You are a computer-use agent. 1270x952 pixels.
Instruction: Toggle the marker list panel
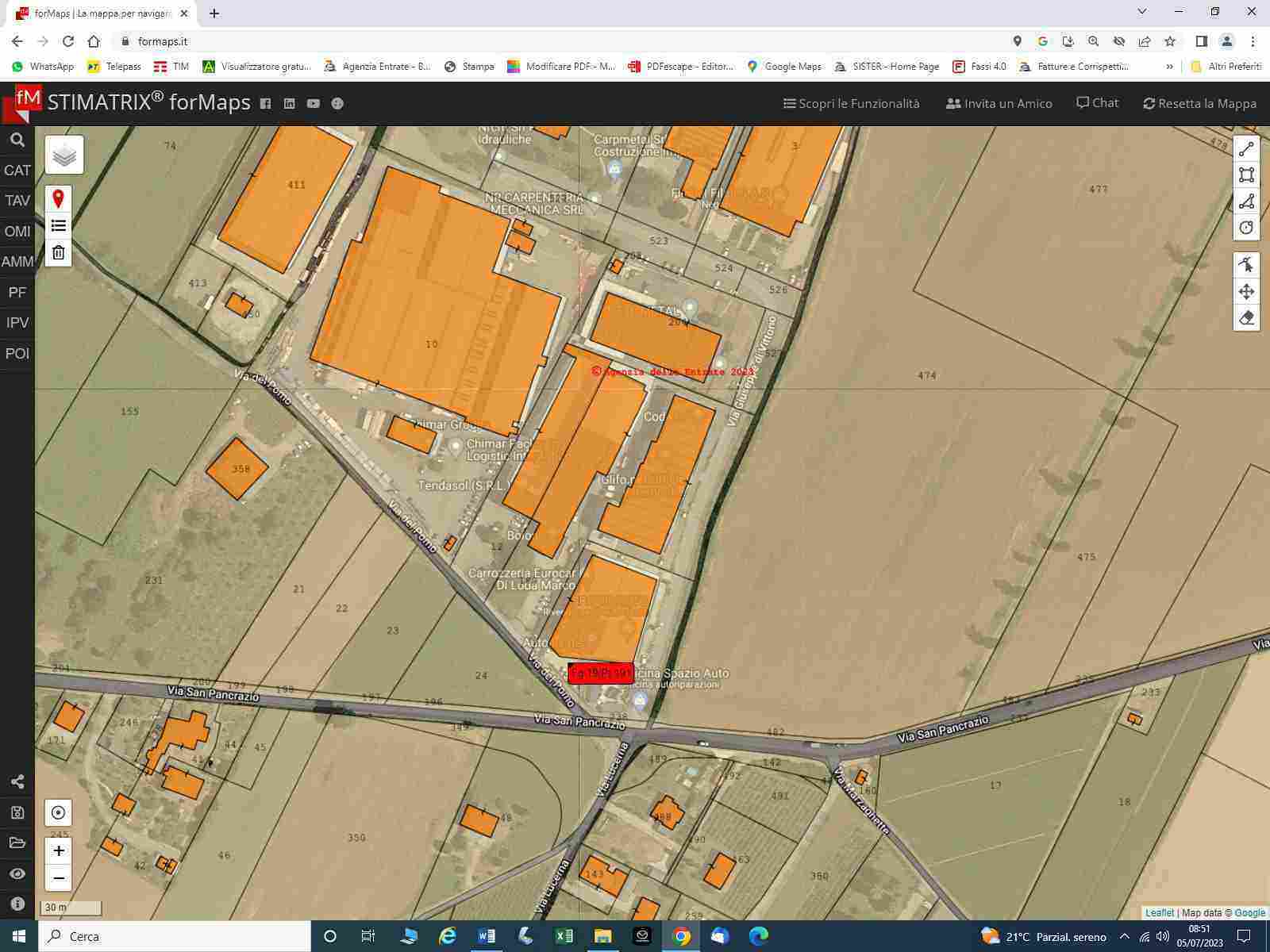[x=58, y=226]
